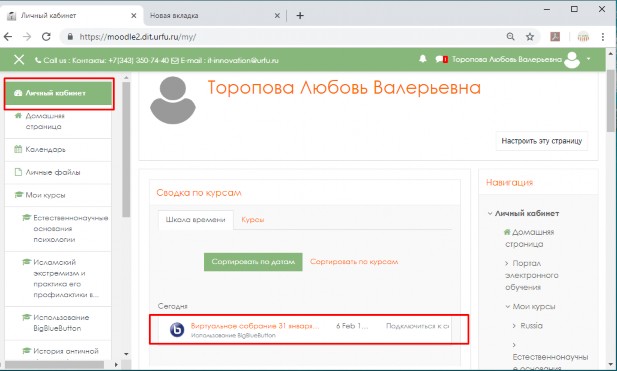The image size is (617, 371).
Task: Go back with browser back arrow
Action: click(8, 37)
